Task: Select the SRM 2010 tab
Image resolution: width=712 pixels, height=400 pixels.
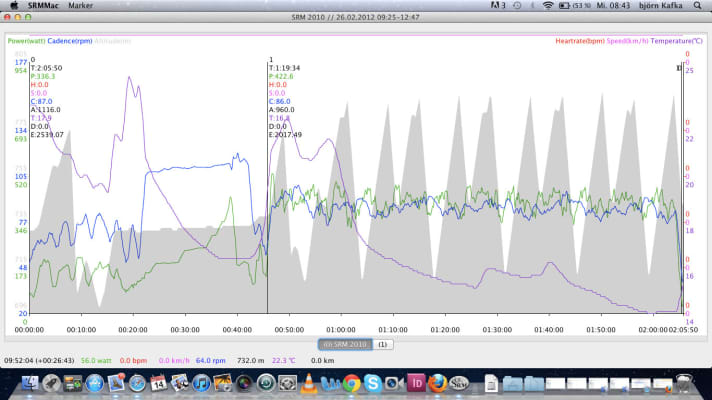Action: click(345, 344)
